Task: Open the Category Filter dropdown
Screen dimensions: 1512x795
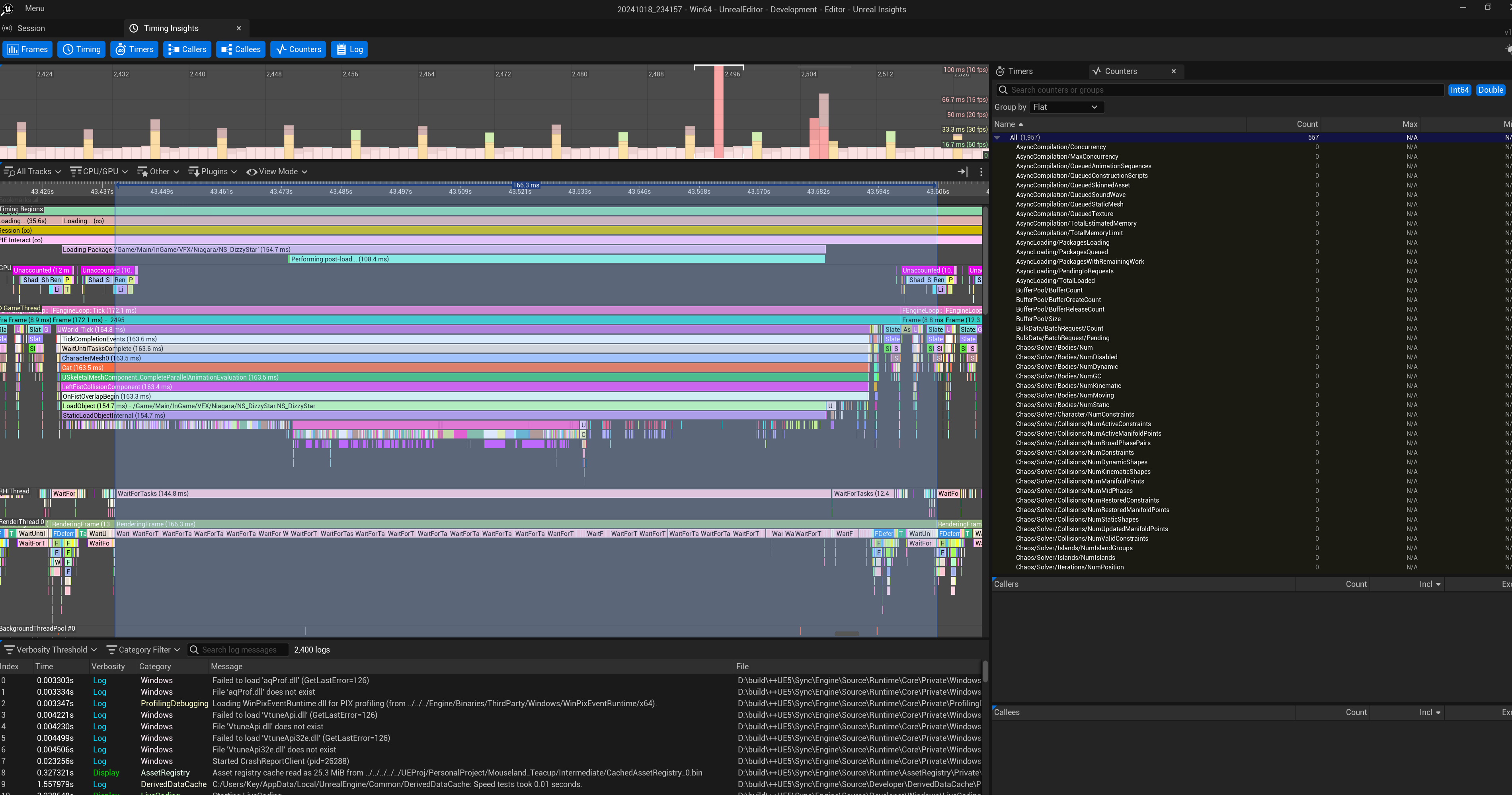Action: 143,649
